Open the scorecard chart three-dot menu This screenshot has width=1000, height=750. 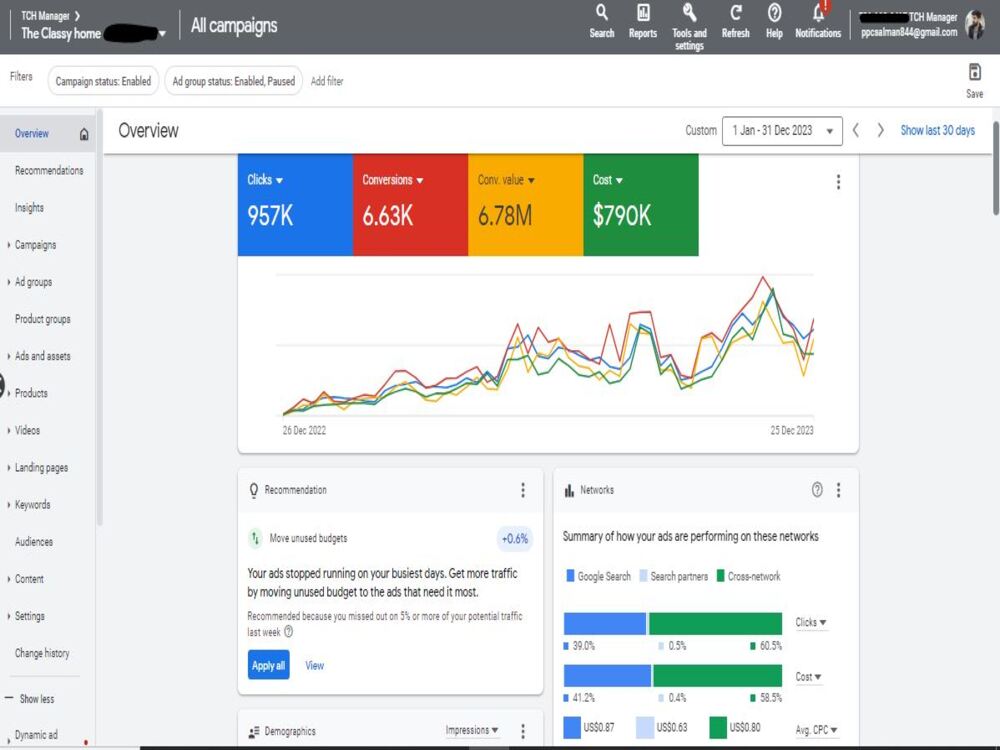pos(838,182)
